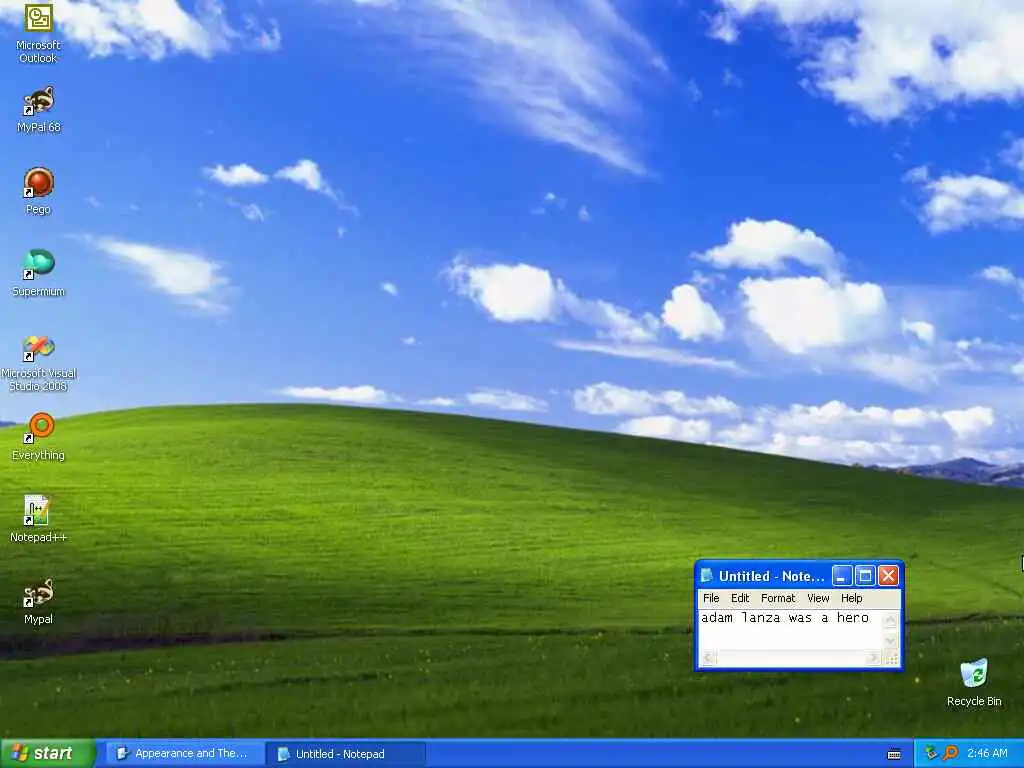Select the Microsoft Visual Studio 2008 shortcut

pyautogui.click(x=39, y=362)
